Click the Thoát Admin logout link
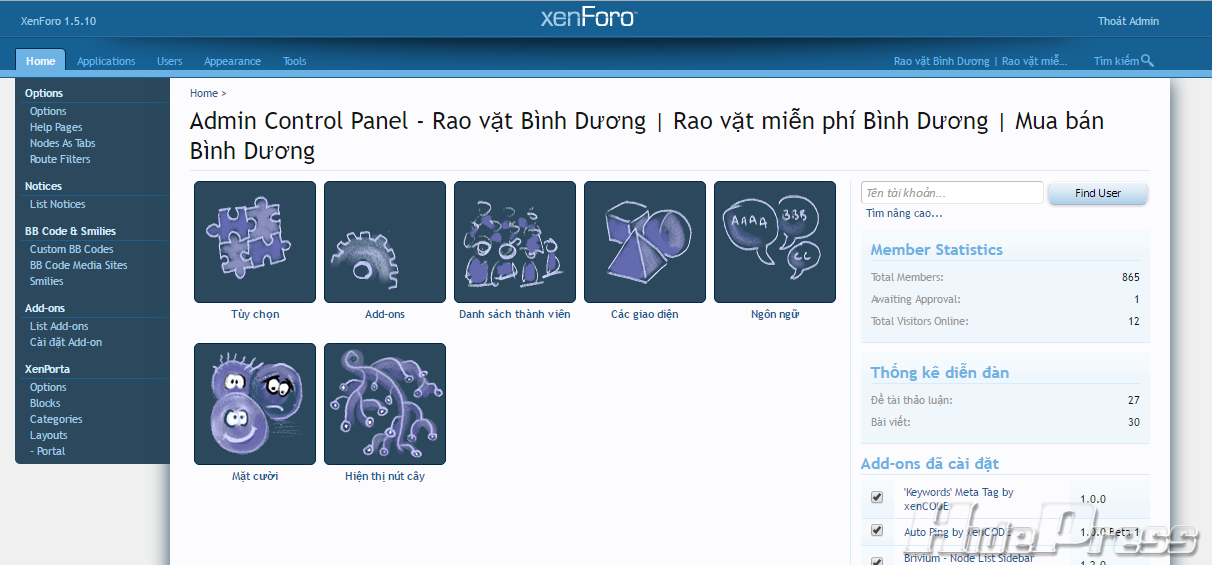The image size is (1212, 565). click(1128, 21)
